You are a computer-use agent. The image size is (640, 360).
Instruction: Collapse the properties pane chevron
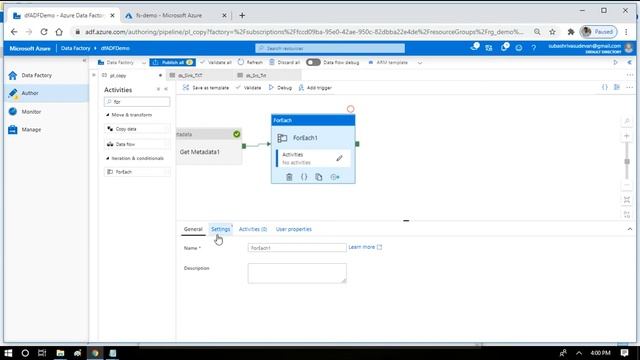(629, 229)
